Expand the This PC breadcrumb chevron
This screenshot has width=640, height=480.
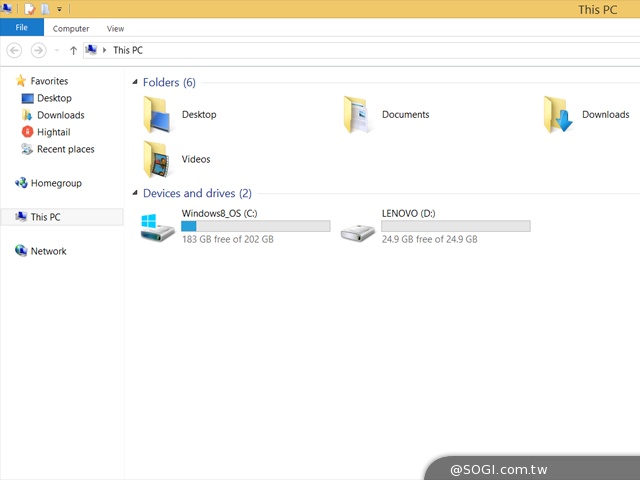105,50
